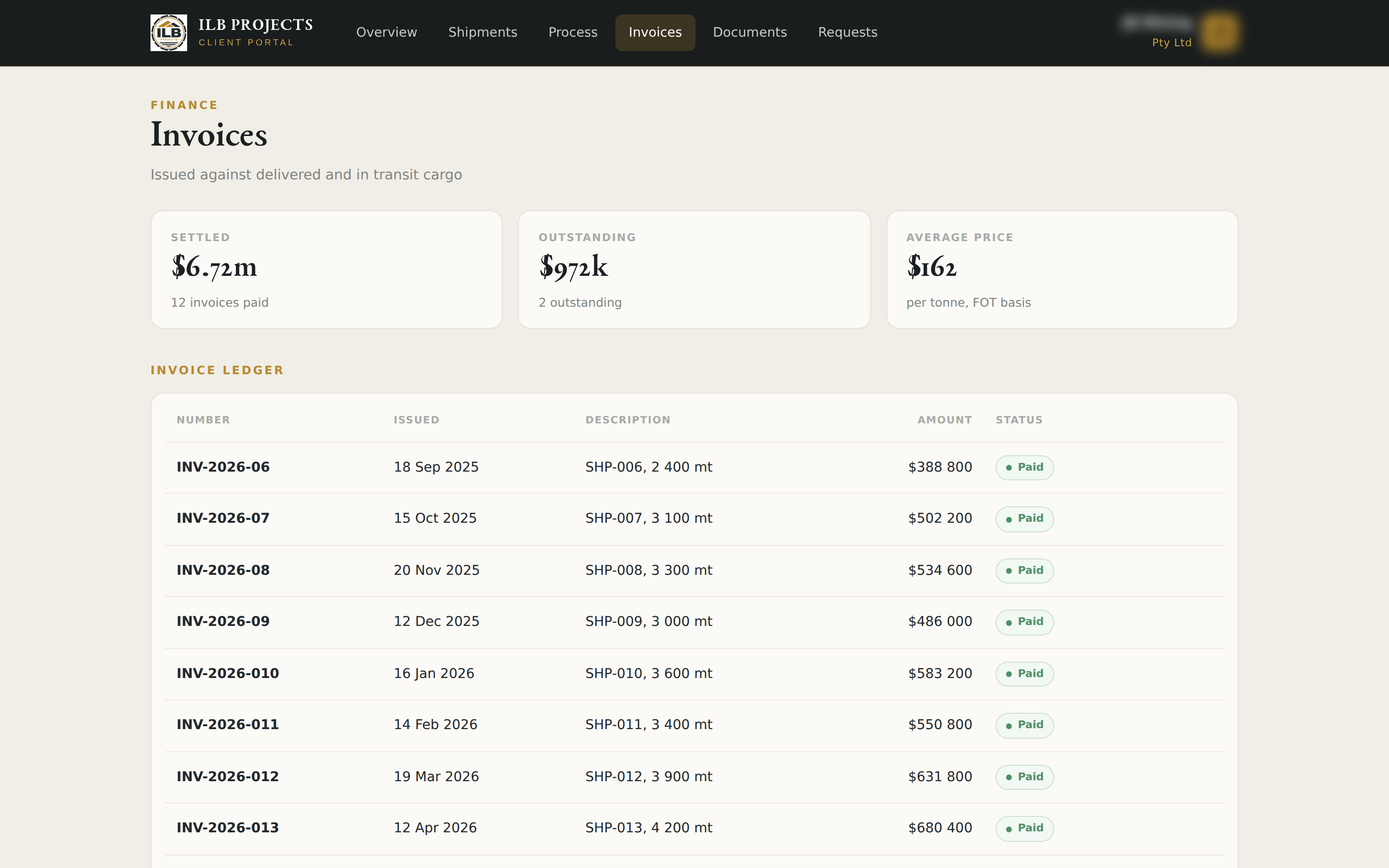Image resolution: width=1389 pixels, height=868 pixels.
Task: Select the Invoices tab
Action: (x=655, y=32)
